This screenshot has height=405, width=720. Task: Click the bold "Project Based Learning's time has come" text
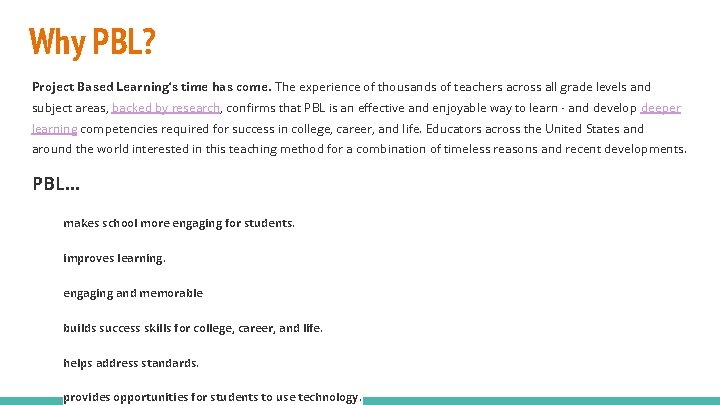(151, 87)
